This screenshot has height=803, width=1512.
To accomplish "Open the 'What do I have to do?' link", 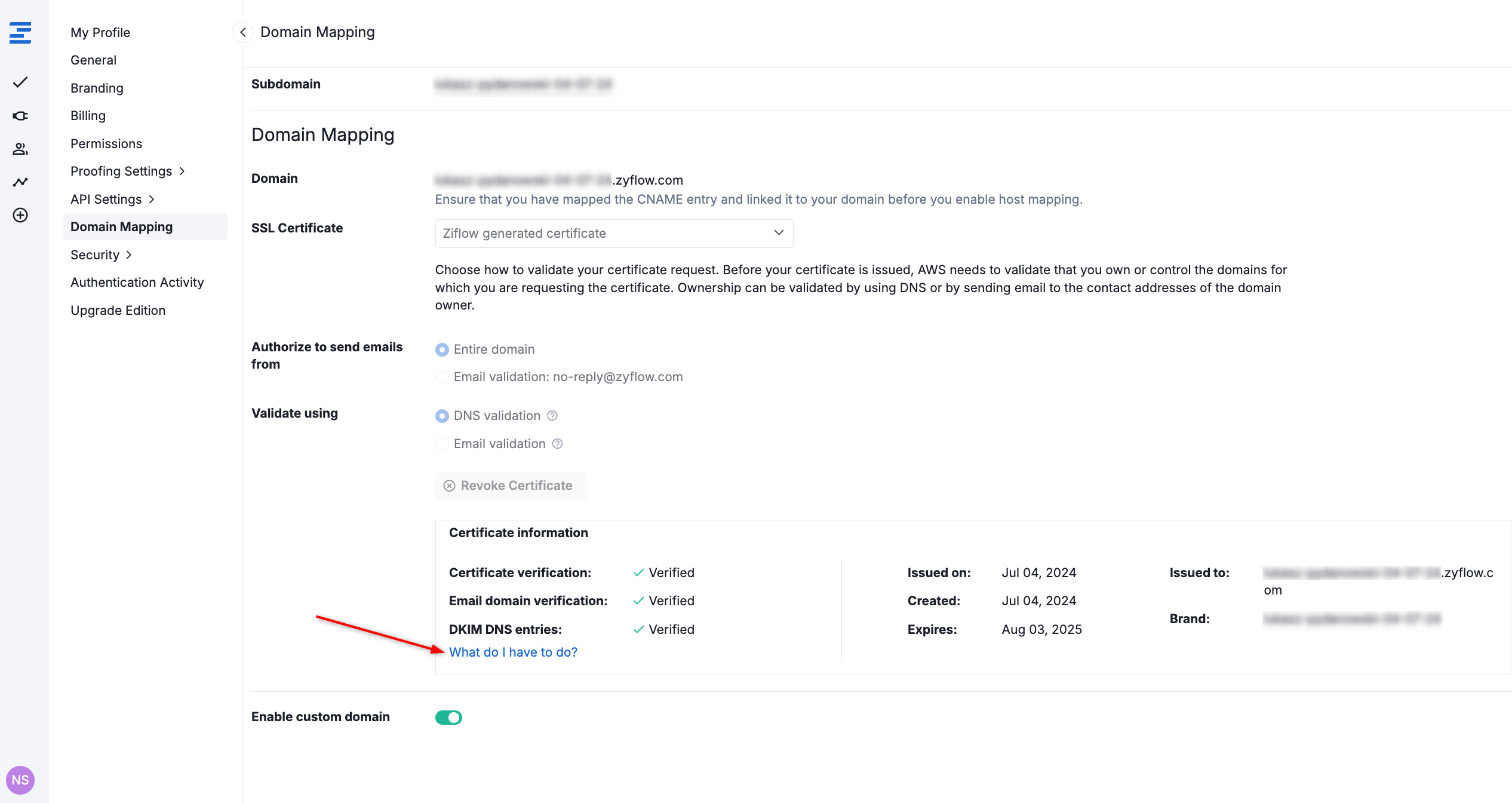I will (x=513, y=652).
